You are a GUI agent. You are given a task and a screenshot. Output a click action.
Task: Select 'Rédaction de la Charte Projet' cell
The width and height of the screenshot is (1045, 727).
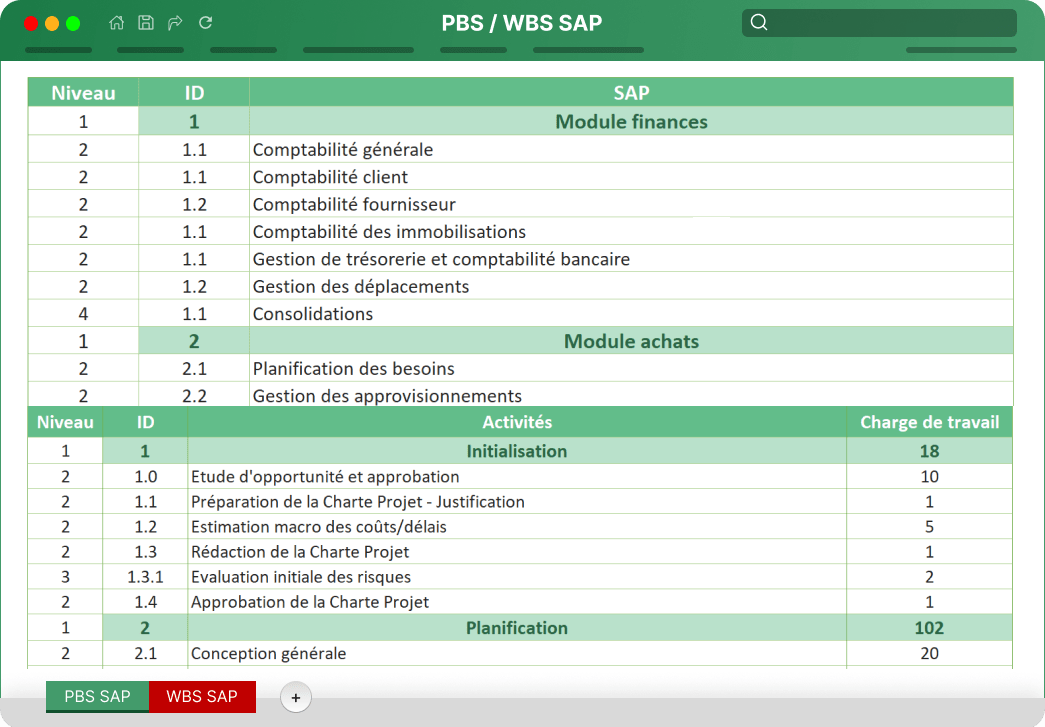tap(517, 552)
